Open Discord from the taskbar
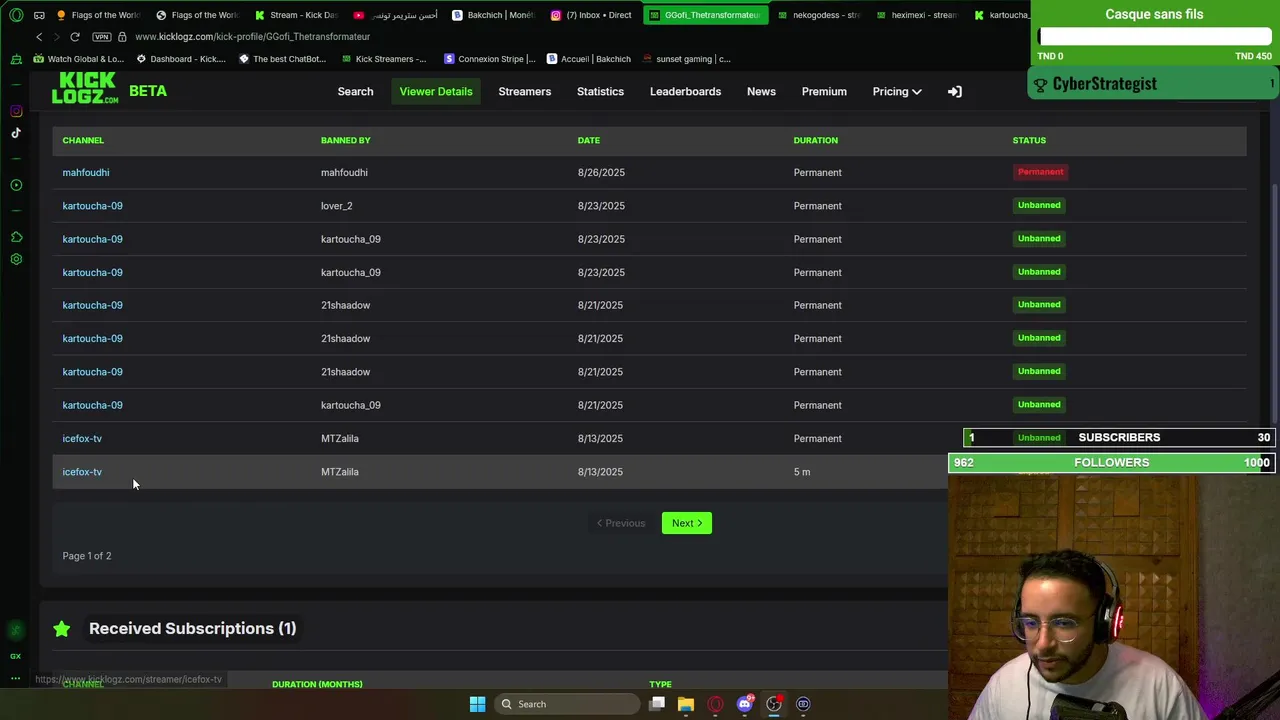The height and width of the screenshot is (720, 1280). 744,704
